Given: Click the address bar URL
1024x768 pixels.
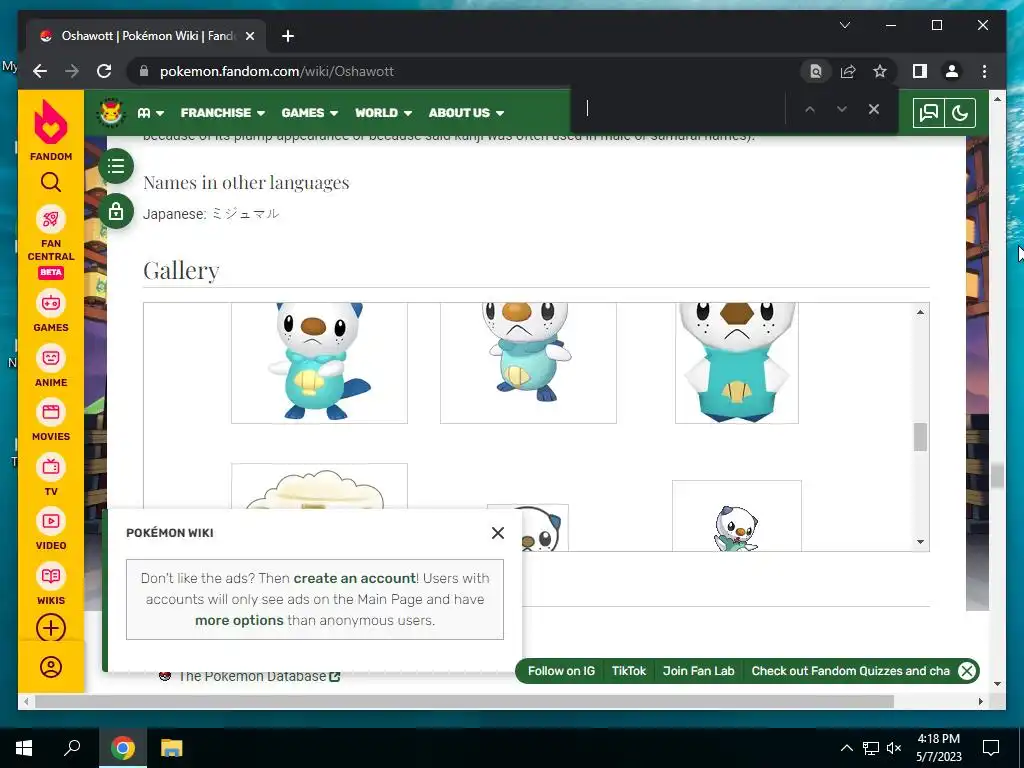Looking at the screenshot, I should pyautogui.click(x=276, y=71).
